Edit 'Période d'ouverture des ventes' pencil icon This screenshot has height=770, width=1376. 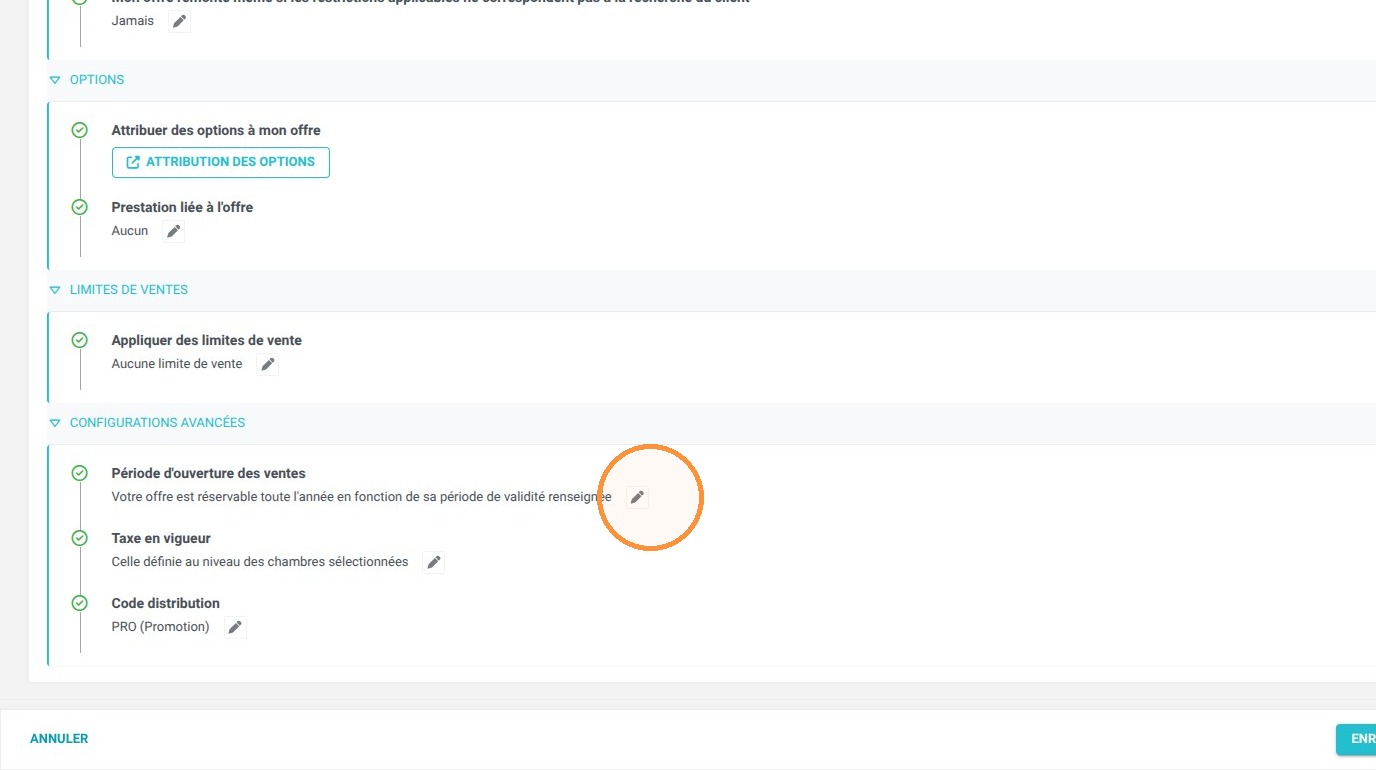click(x=637, y=497)
